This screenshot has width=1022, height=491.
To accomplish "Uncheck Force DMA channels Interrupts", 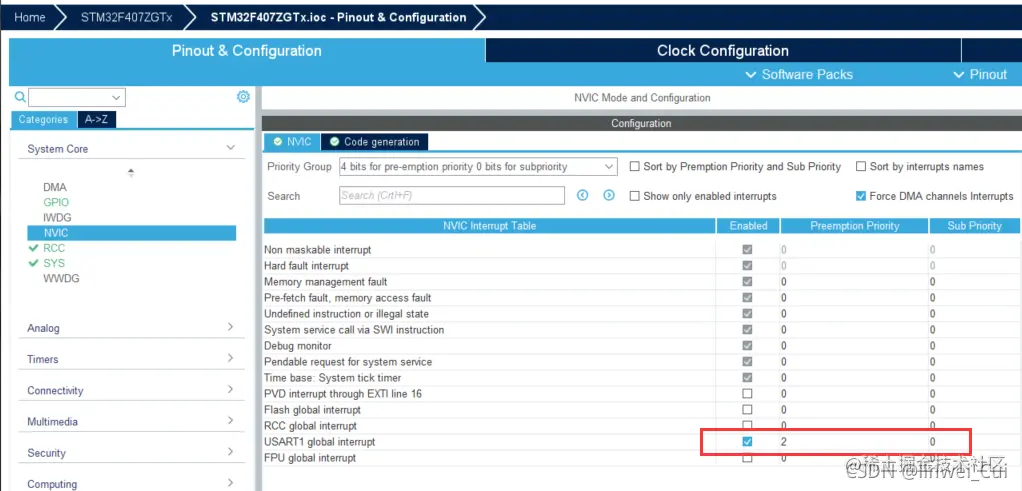I will point(860,196).
